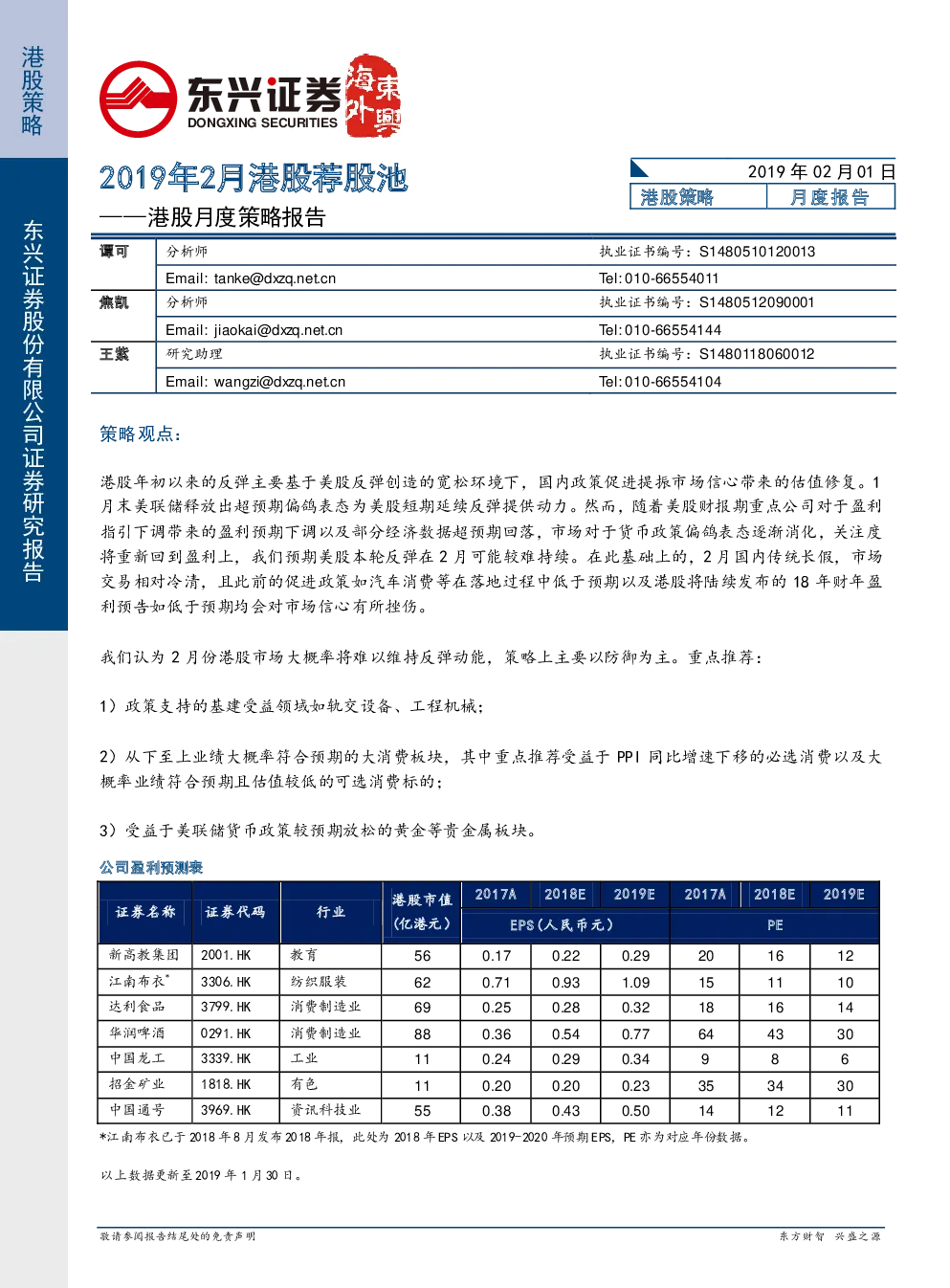
Task: Click the email tanke@dxzq.net.cn
Action: coord(275,278)
